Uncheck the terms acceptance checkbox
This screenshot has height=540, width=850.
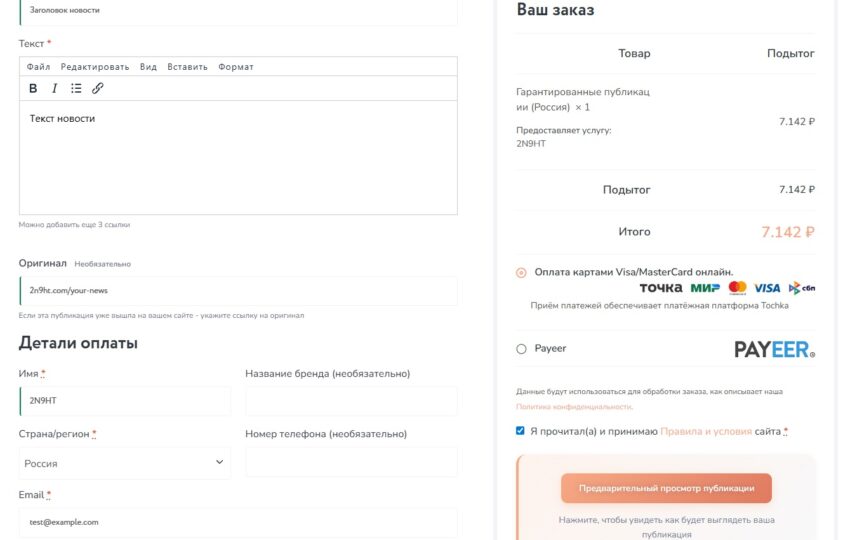(x=520, y=431)
